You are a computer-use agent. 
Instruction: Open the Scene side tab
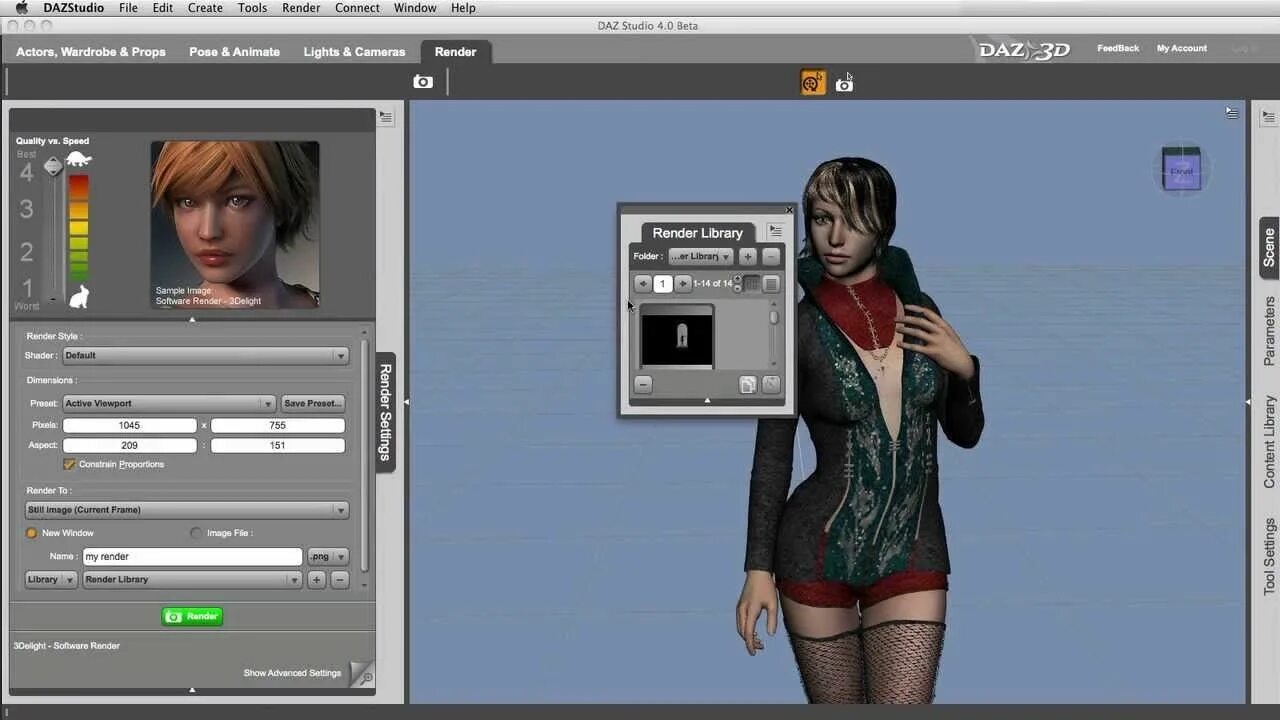[1269, 248]
